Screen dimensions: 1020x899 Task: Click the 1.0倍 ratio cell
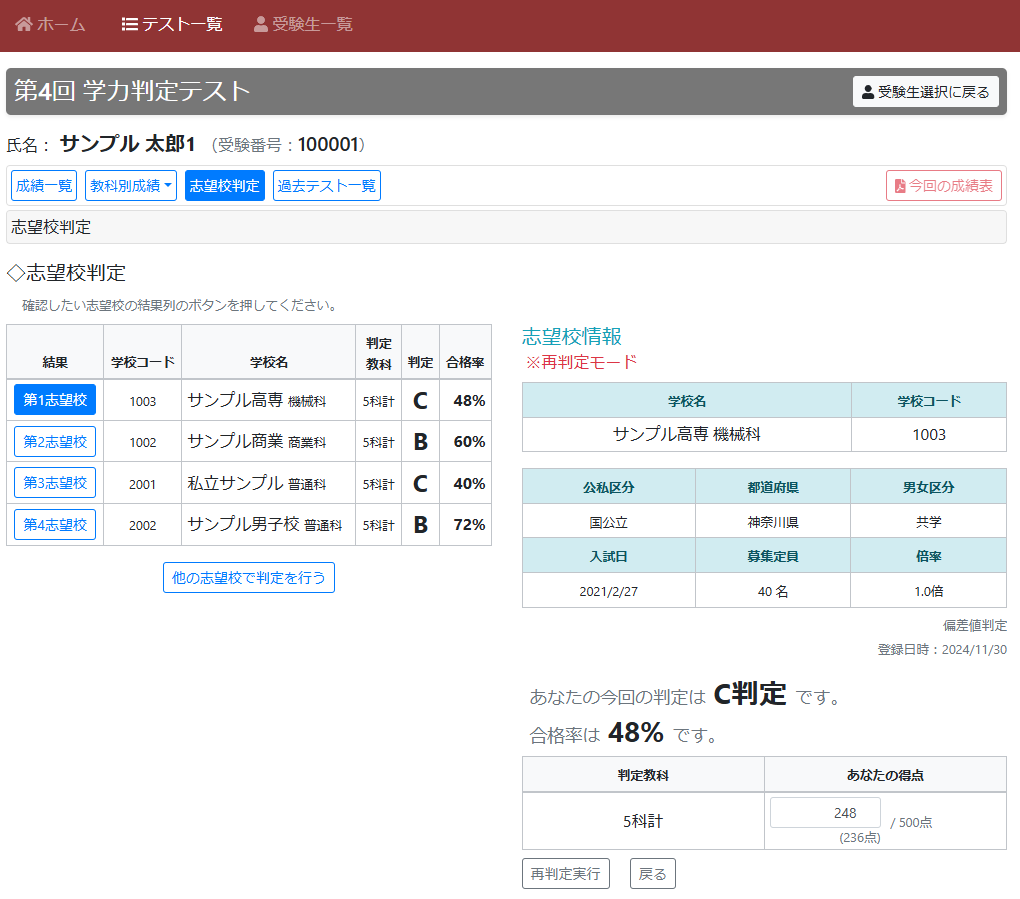click(928, 591)
